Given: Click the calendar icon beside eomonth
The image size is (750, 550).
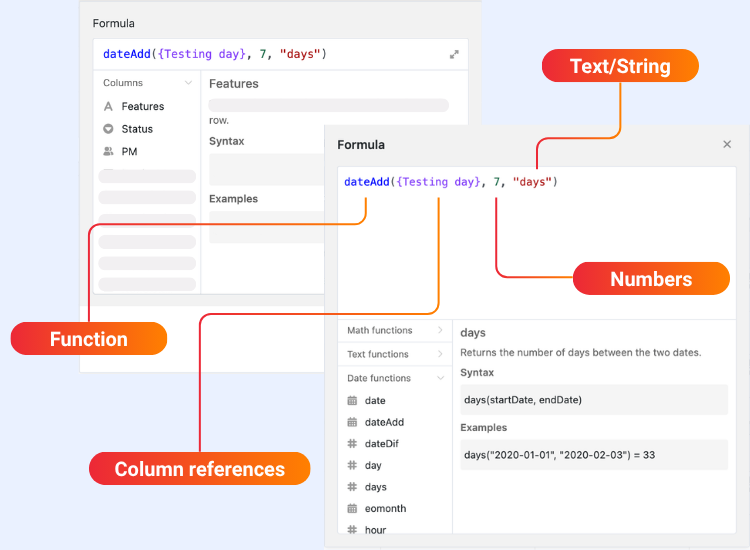Looking at the screenshot, I should click(x=352, y=509).
